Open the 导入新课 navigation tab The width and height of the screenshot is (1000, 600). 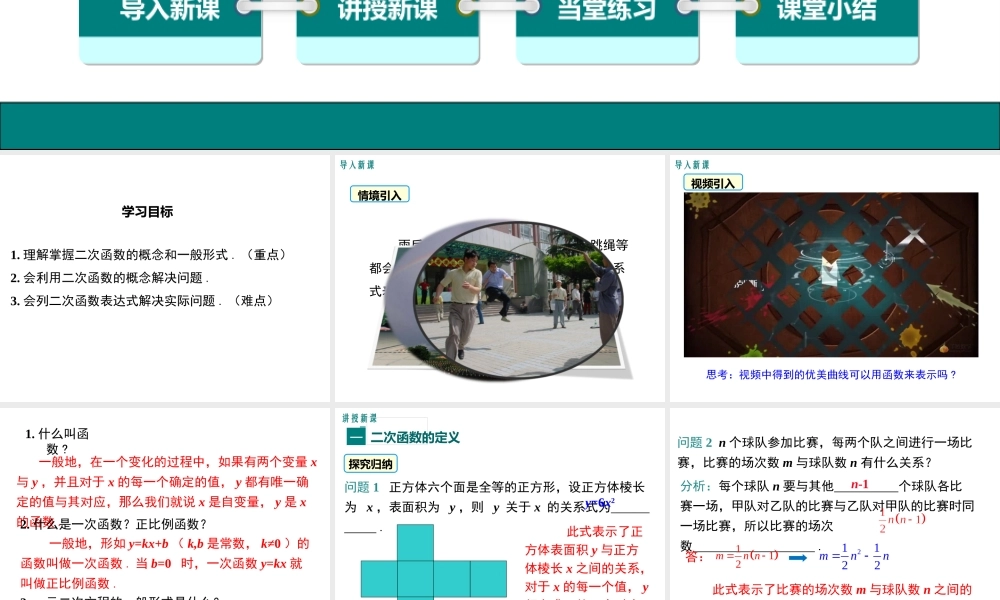click(170, 31)
